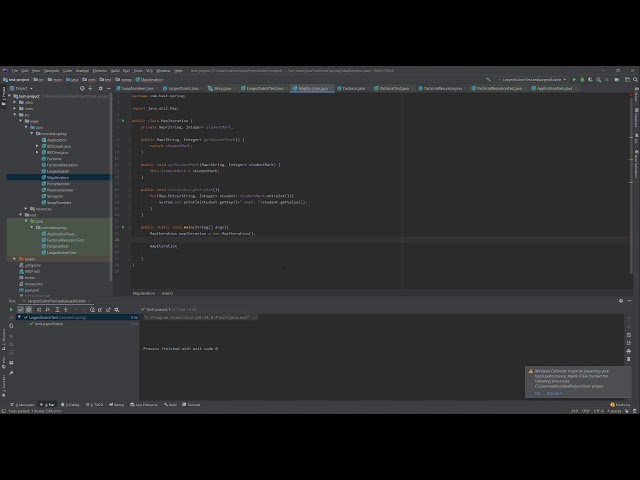
Task: Click locate-file target icon in Project panel
Action: [x=82, y=88]
